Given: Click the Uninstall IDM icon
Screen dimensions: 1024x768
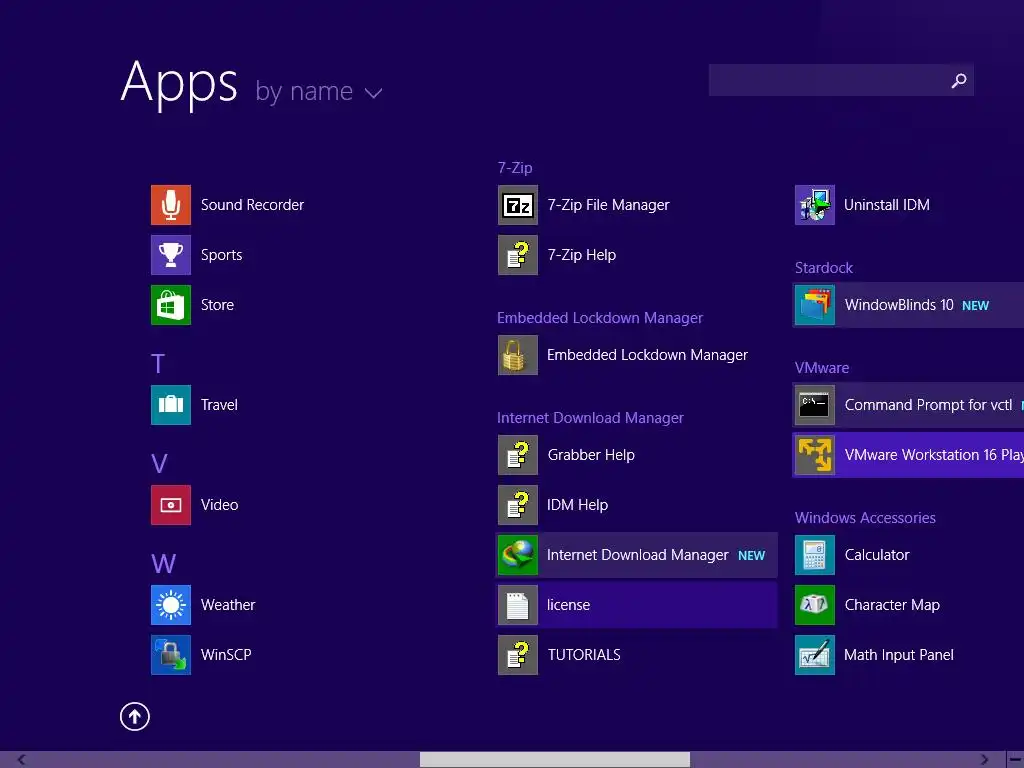Looking at the screenshot, I should (x=814, y=204).
